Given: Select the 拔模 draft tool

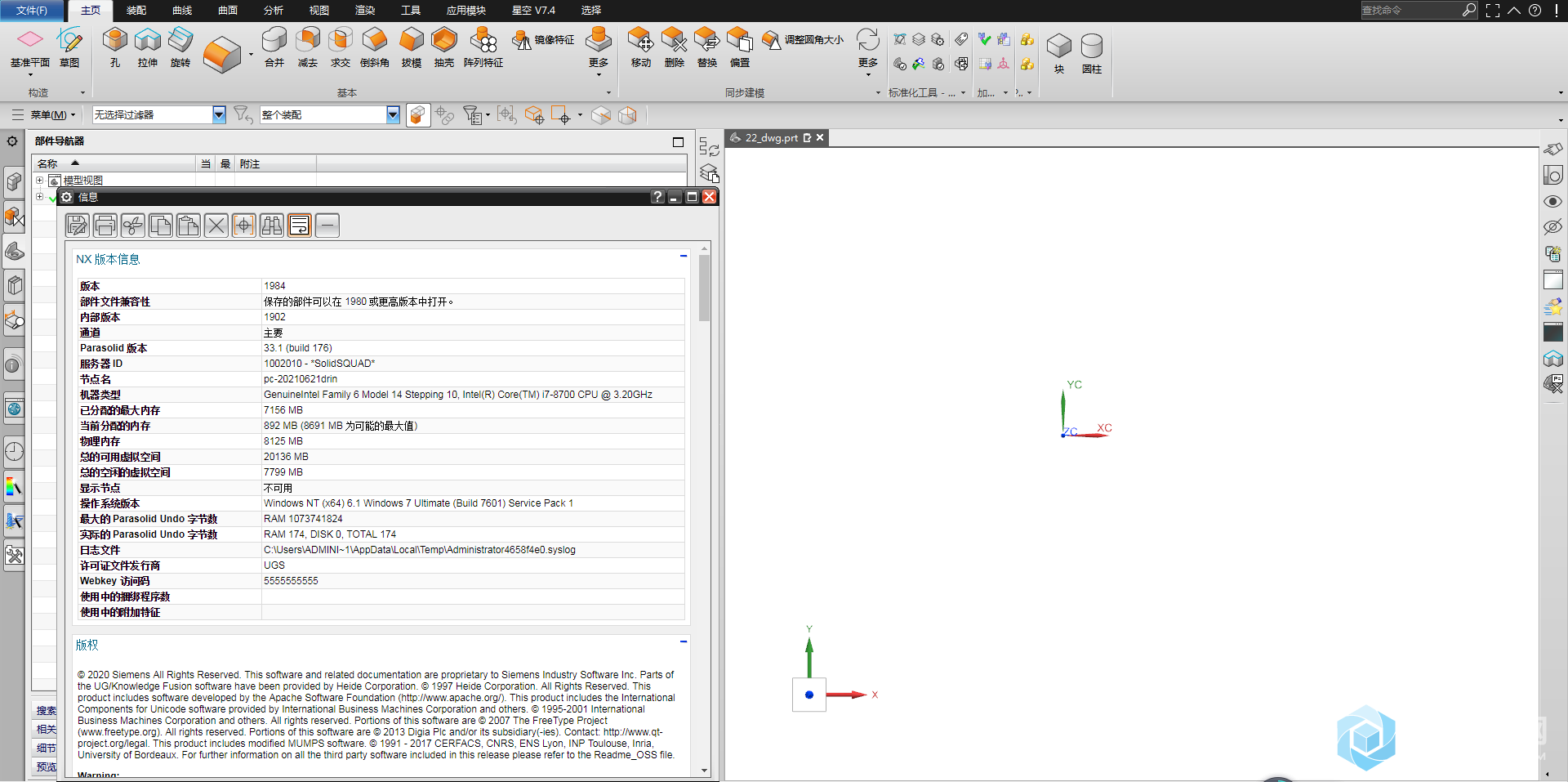Looking at the screenshot, I should [x=412, y=47].
